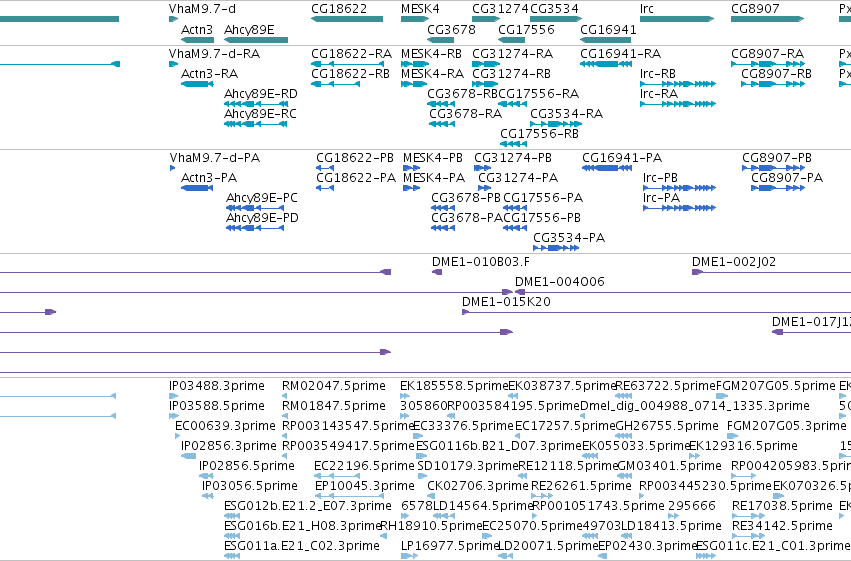The height and width of the screenshot is (561, 851).
Task: Click the ESG012b.E21.2_E07.3prime EST label
Action: point(307,506)
